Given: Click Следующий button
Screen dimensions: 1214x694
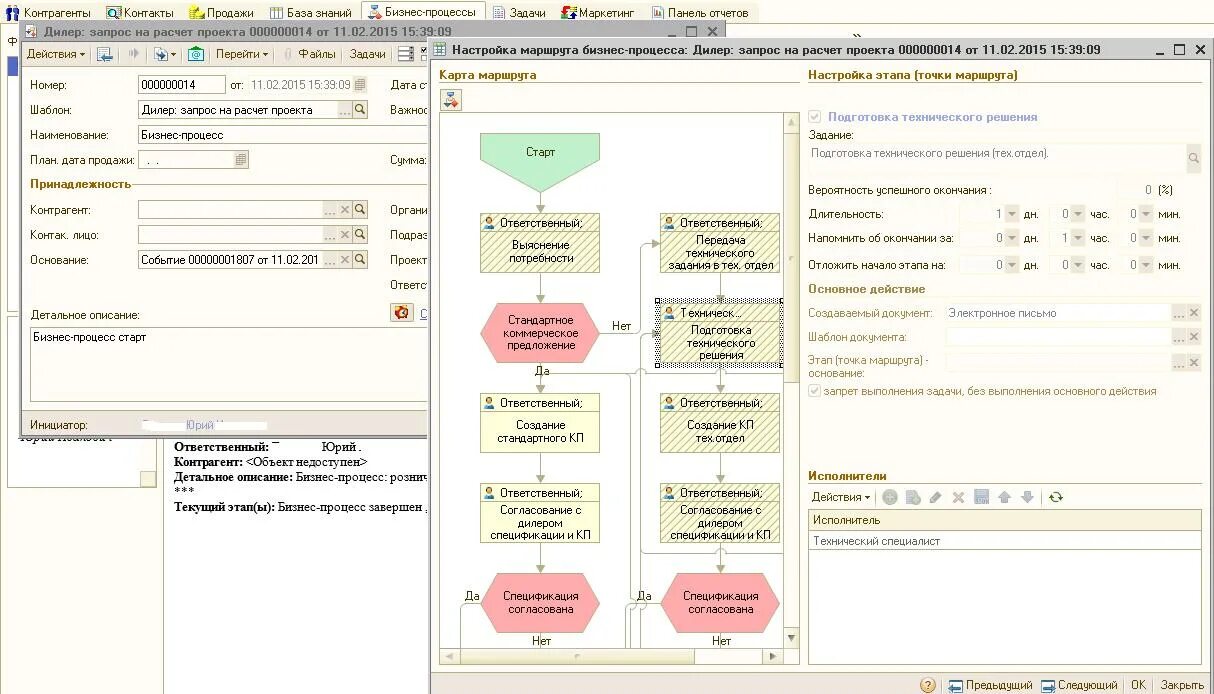Looking at the screenshot, I should (x=1080, y=685).
